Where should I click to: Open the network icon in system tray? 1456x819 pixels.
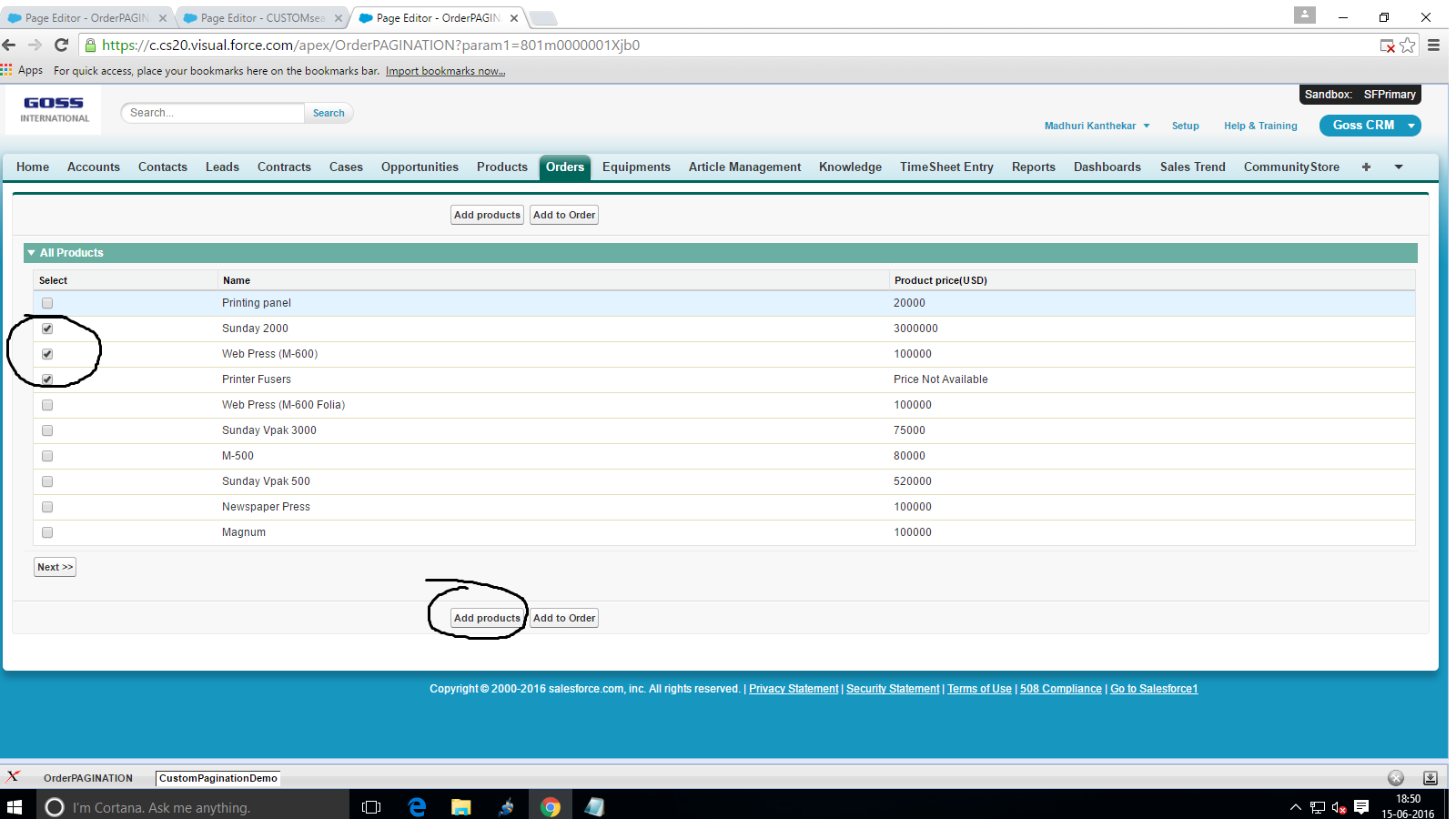click(1317, 807)
